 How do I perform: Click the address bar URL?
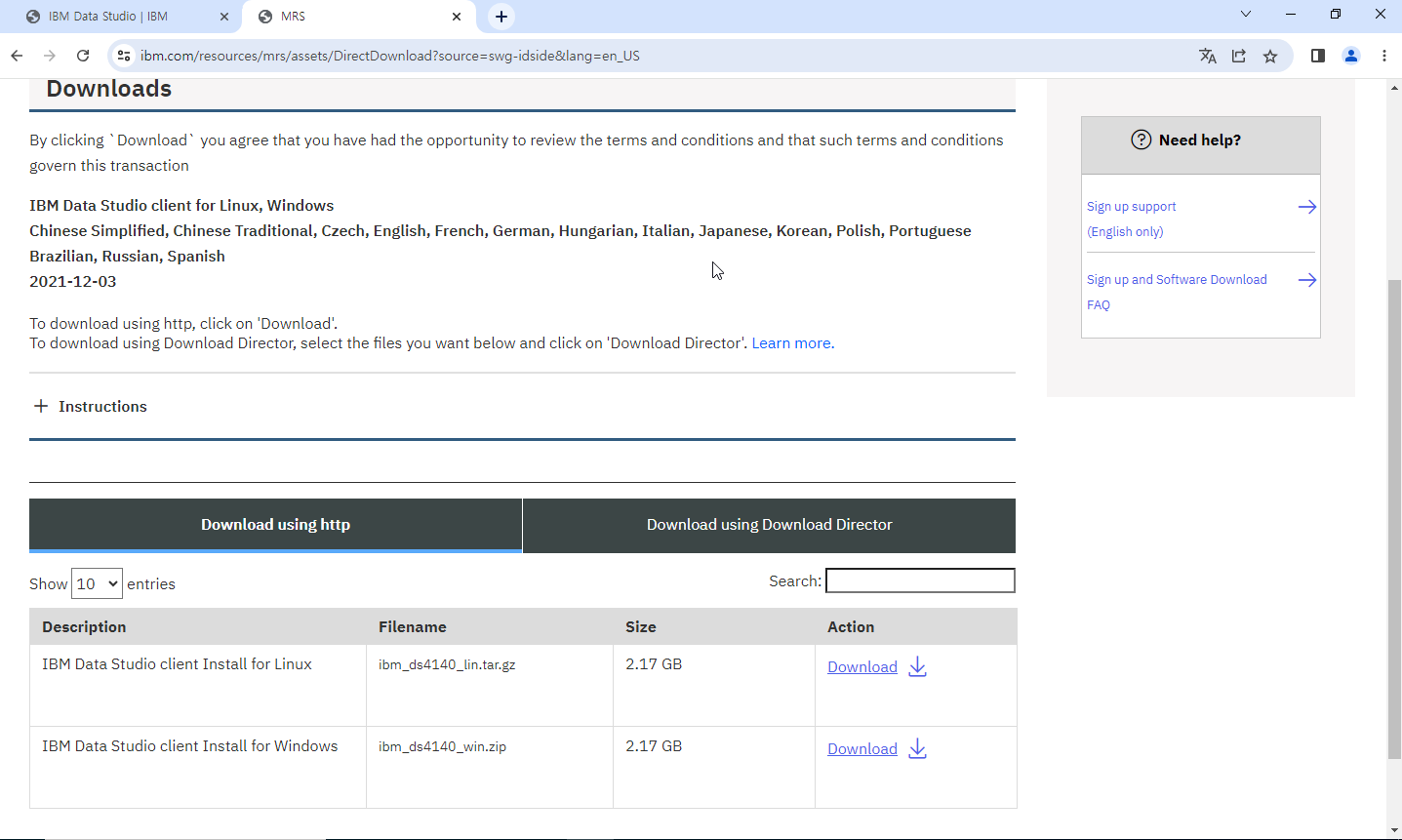click(x=390, y=56)
